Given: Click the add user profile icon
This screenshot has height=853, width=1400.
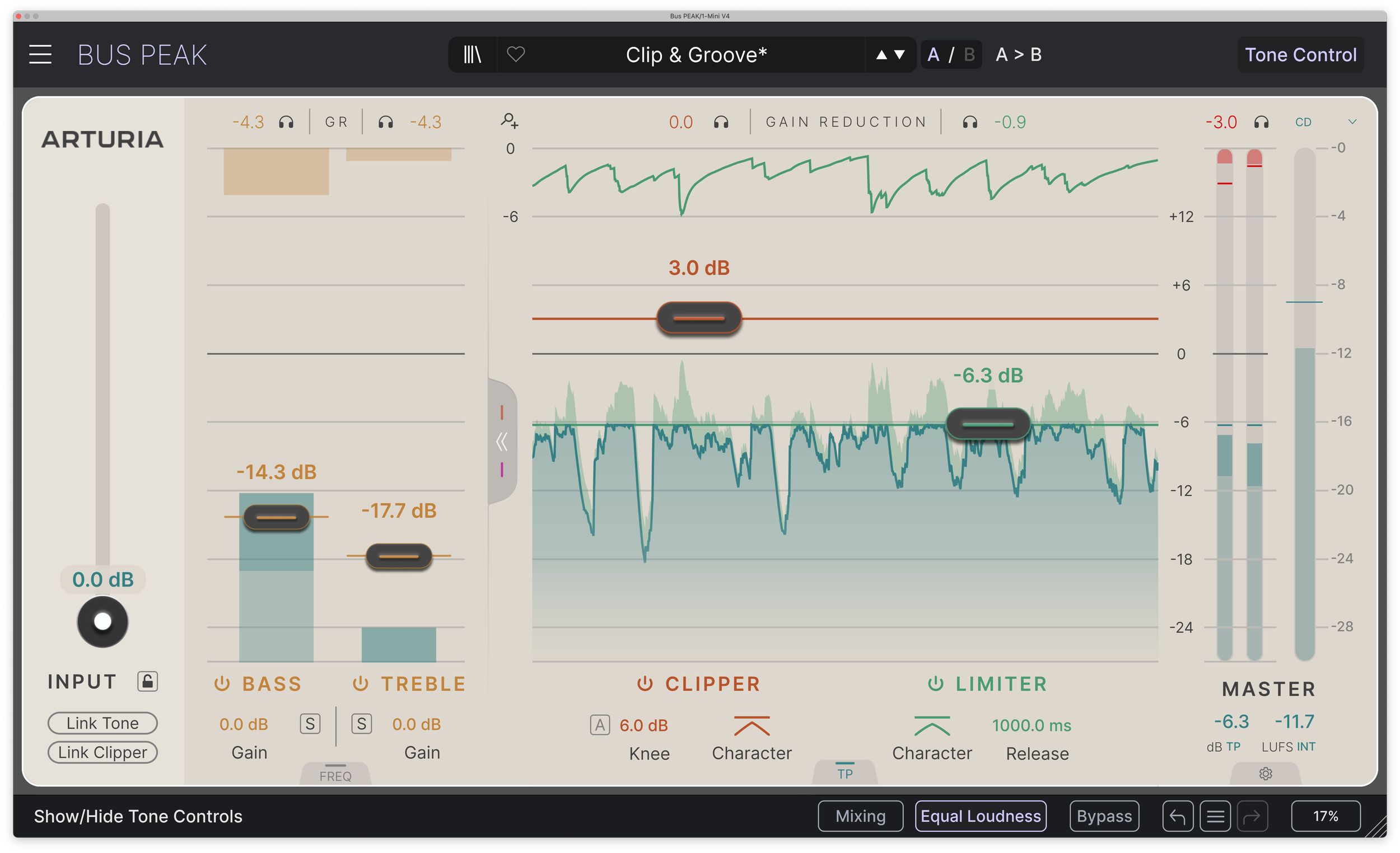Looking at the screenshot, I should tap(509, 120).
